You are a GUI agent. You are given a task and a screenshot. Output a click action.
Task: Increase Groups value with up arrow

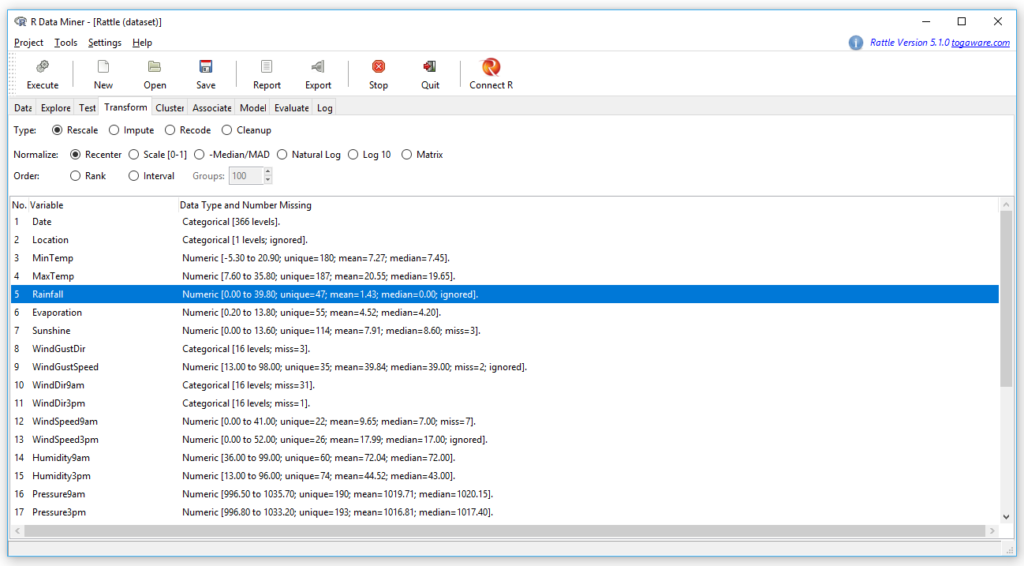[x=267, y=171]
